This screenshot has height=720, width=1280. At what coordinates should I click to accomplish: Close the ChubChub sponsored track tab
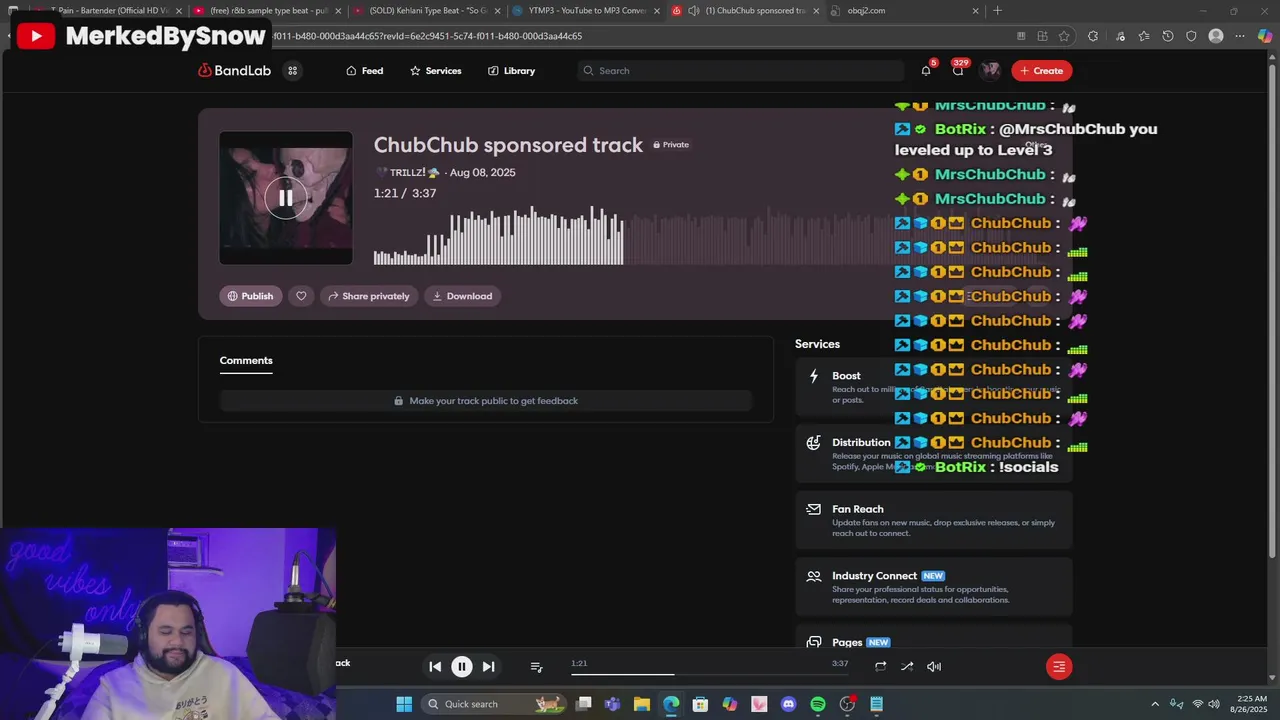pos(816,11)
